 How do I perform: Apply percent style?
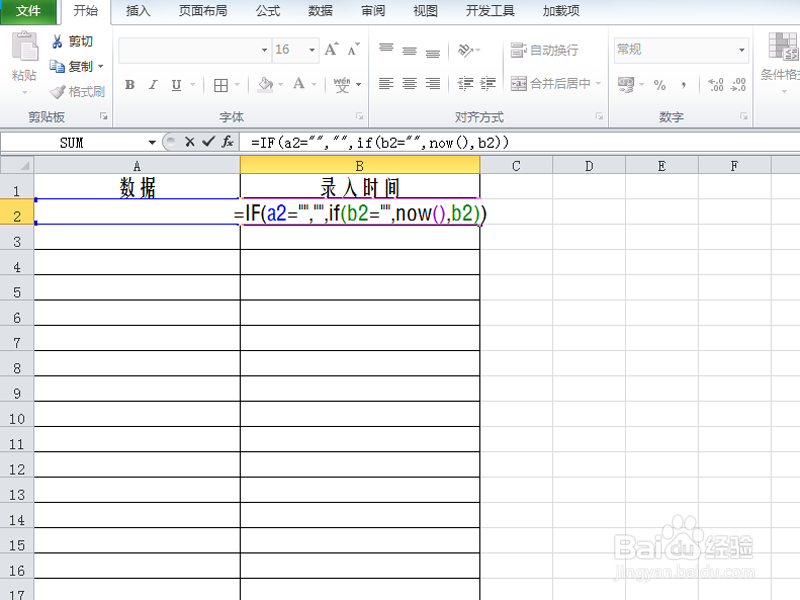point(660,85)
